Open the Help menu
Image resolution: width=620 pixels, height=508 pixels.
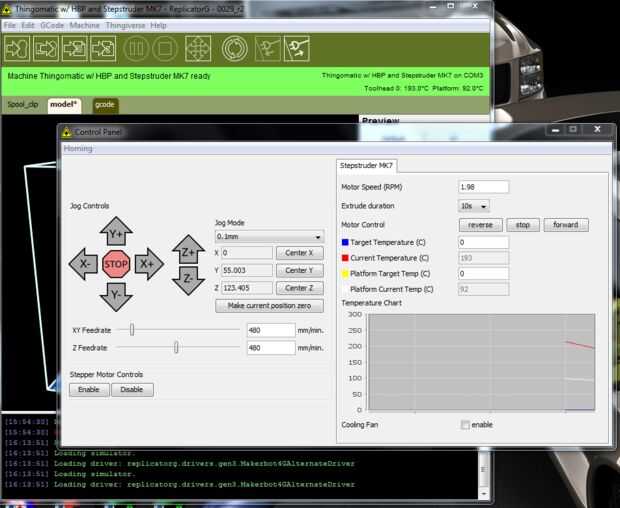pos(158,25)
